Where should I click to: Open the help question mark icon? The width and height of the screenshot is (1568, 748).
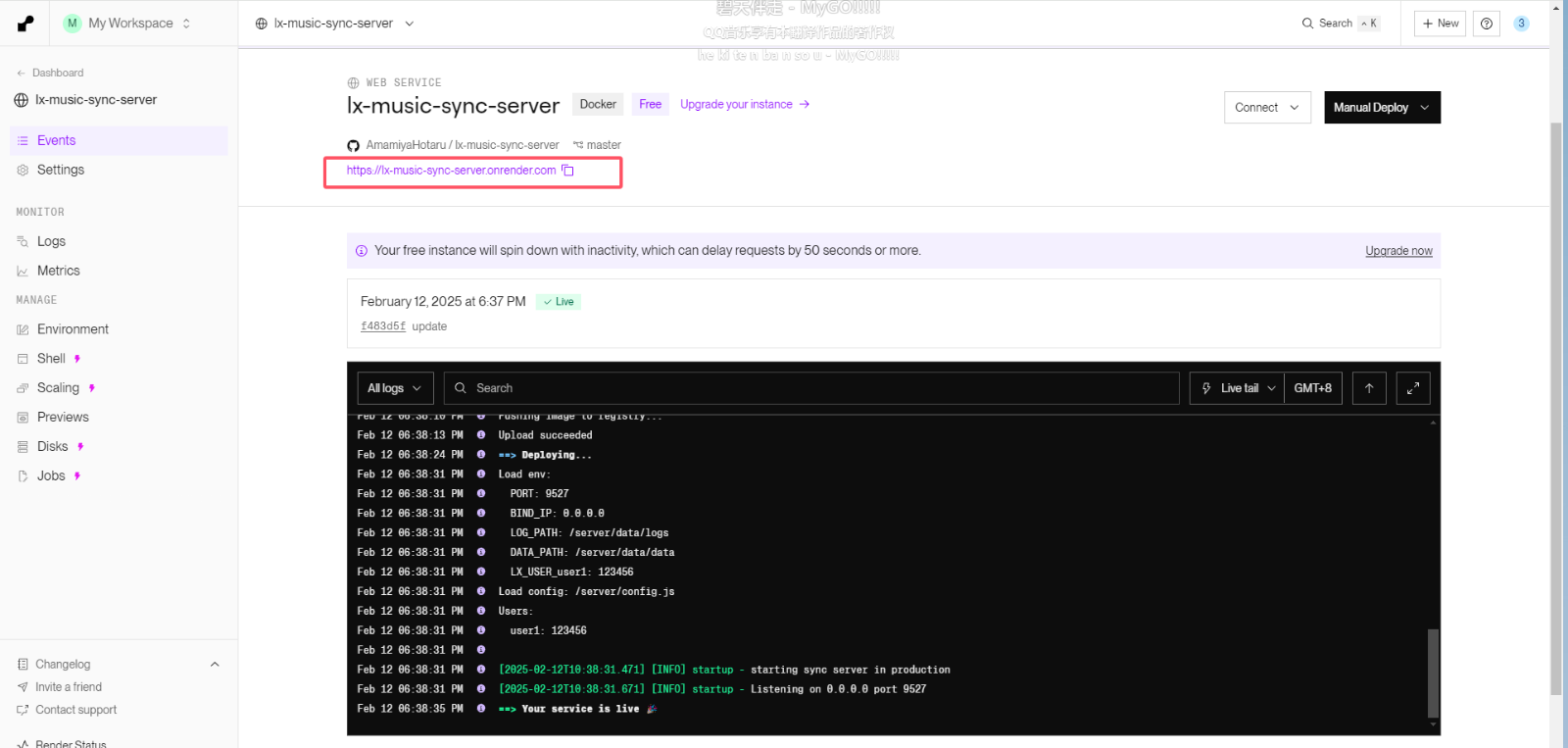[x=1487, y=24]
